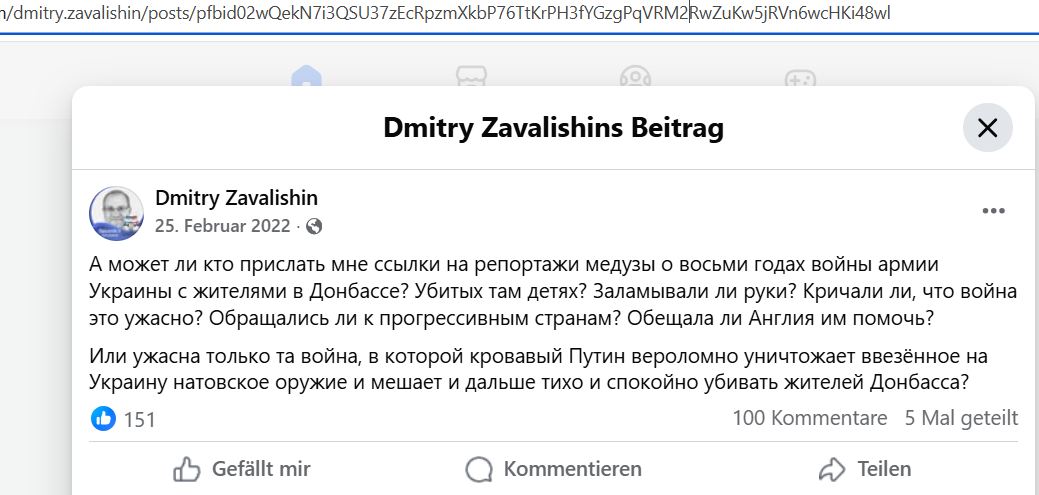
Task: Click the author name Dmitry Zavalishin
Action: pos(236,198)
